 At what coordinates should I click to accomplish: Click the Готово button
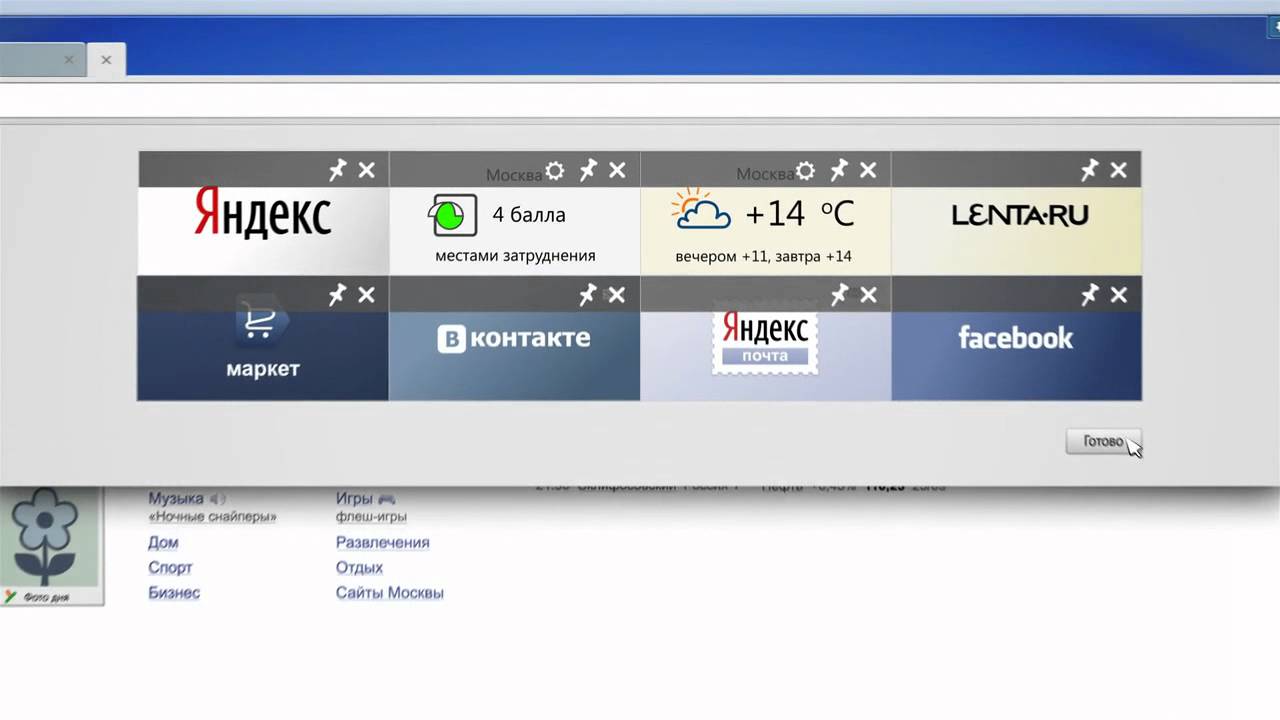pyautogui.click(x=1102, y=442)
